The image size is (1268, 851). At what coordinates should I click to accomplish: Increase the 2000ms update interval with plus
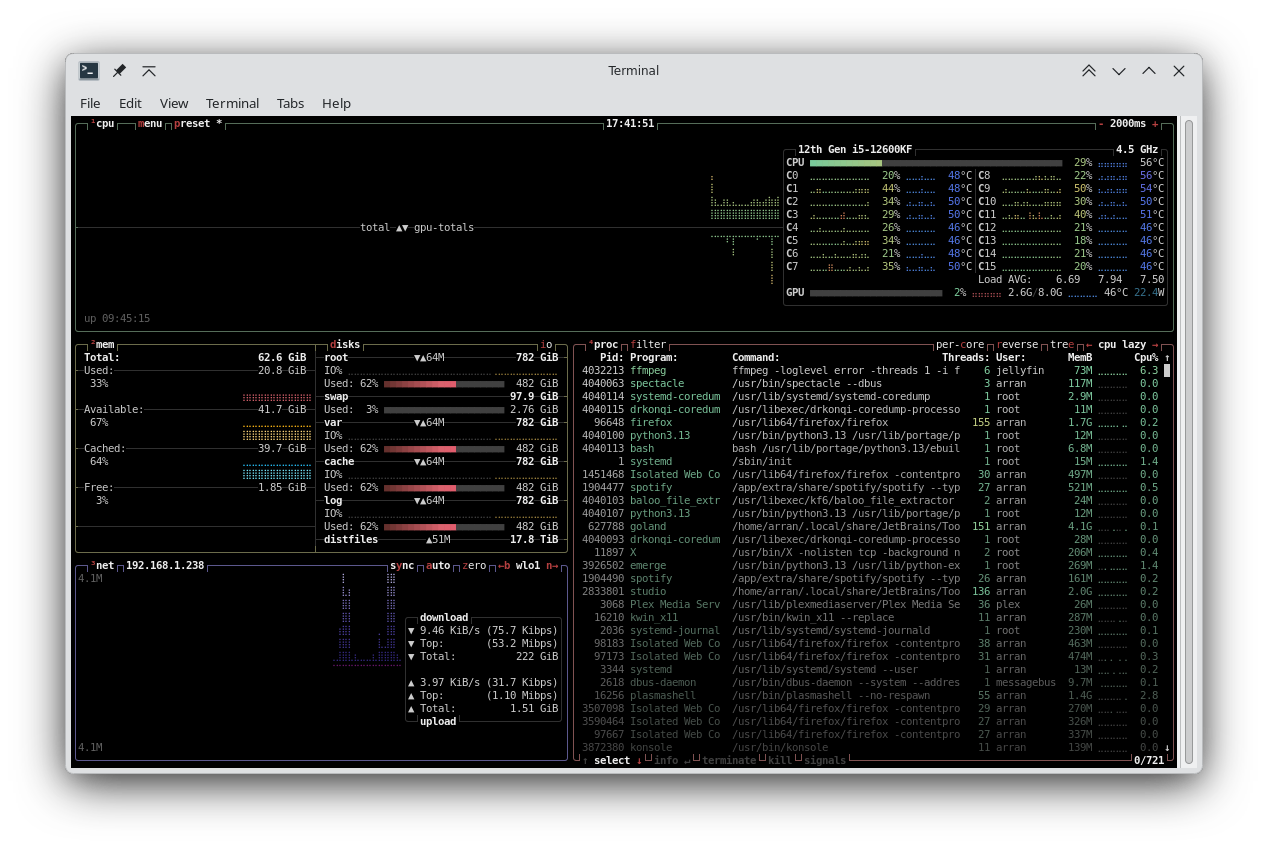[x=1155, y=124]
